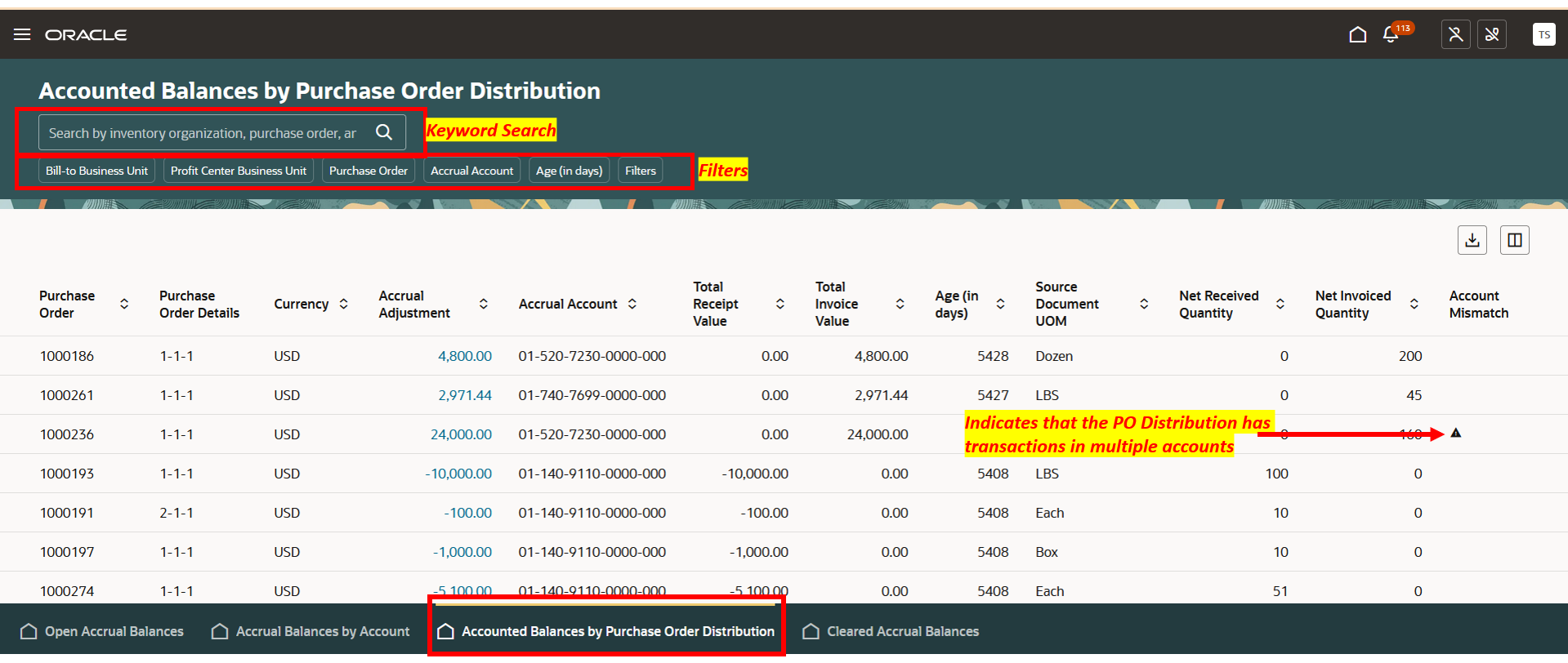Sort by Accrual Adjustment column
The image size is (1568, 663).
click(x=484, y=304)
